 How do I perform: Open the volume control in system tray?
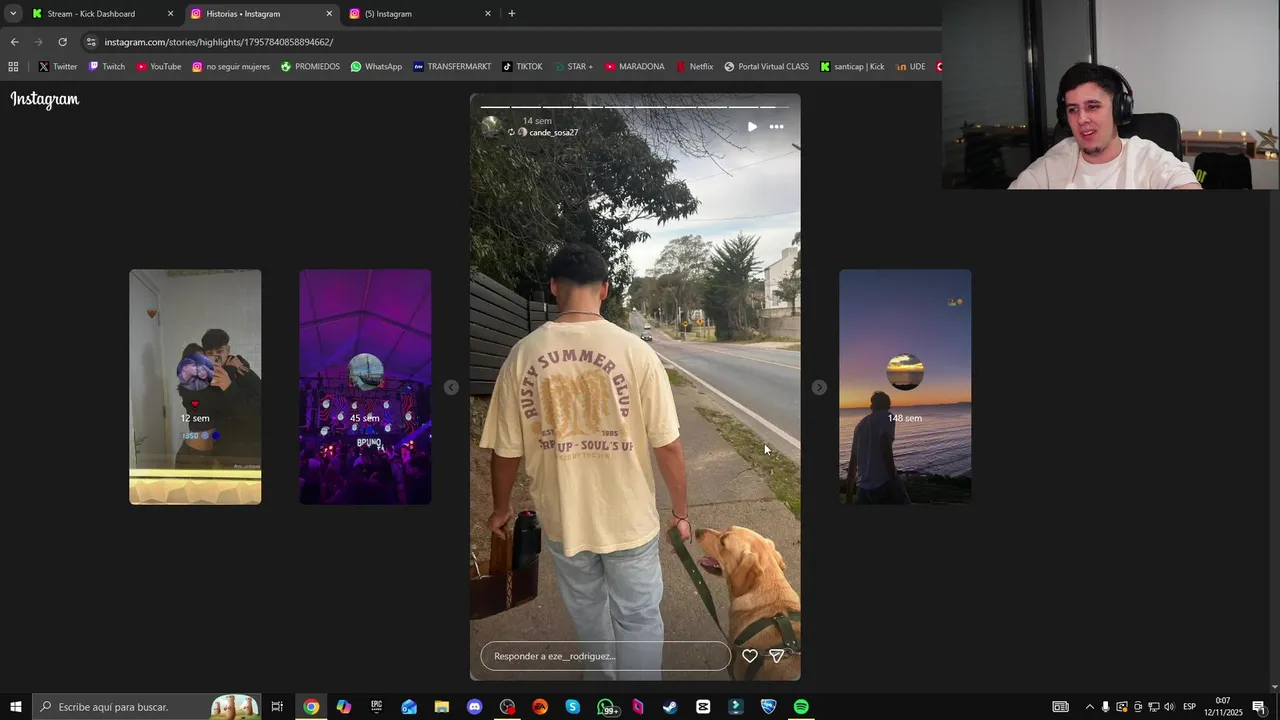tap(1169, 707)
